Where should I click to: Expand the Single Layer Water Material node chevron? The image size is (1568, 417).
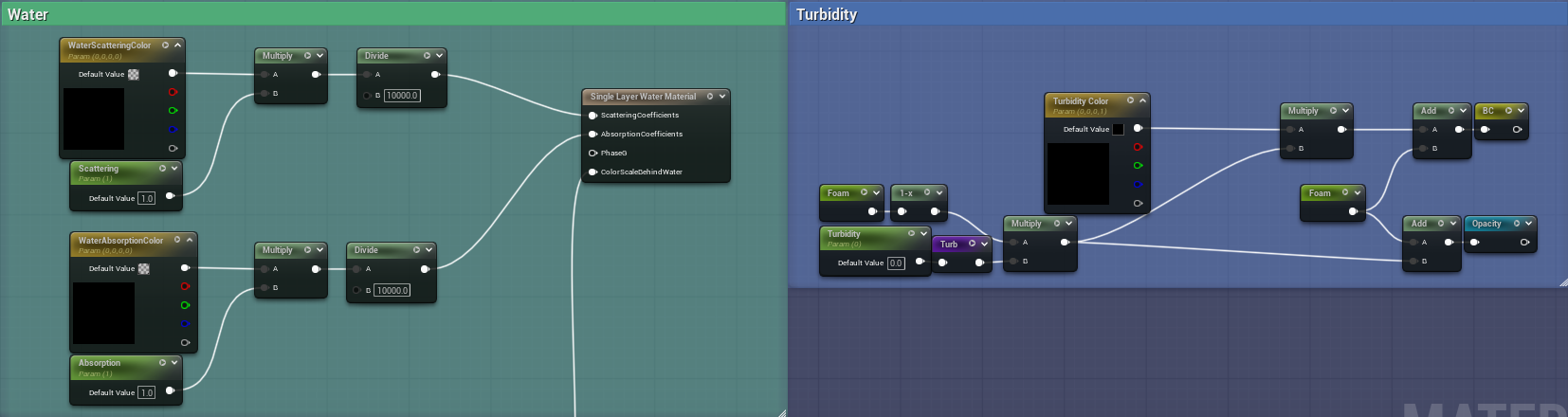point(722,97)
